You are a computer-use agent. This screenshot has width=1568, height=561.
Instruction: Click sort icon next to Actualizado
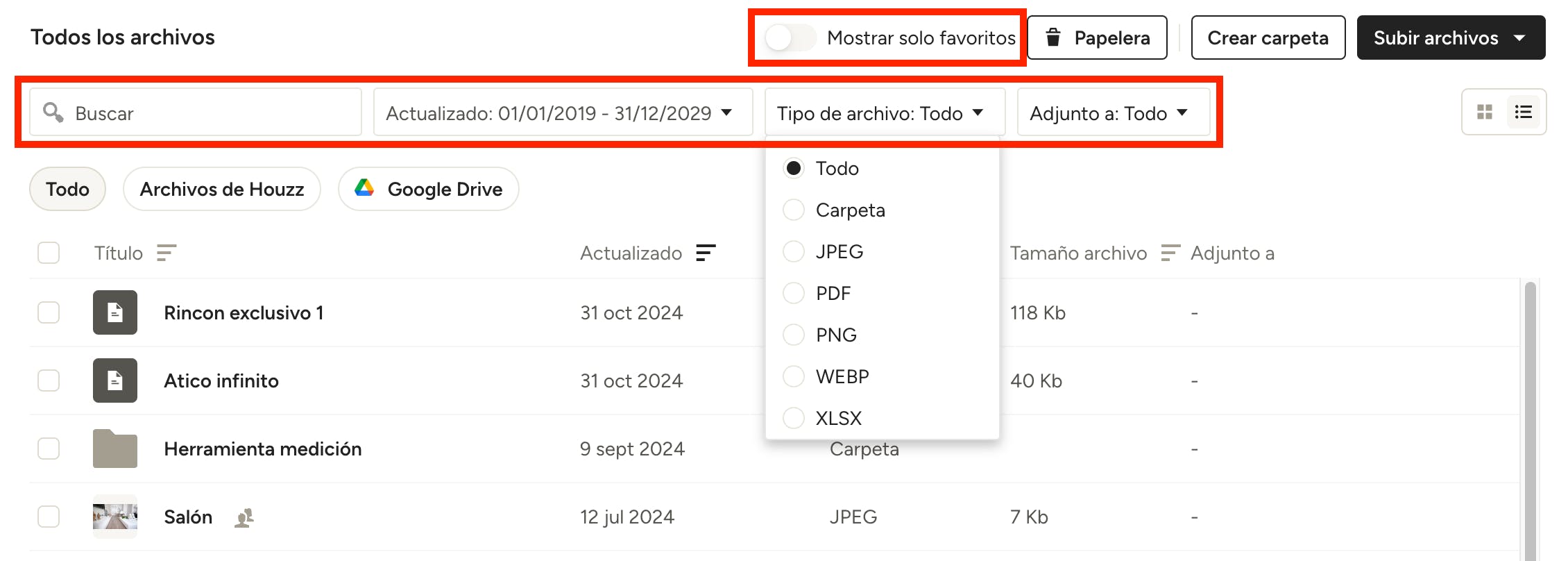click(706, 253)
